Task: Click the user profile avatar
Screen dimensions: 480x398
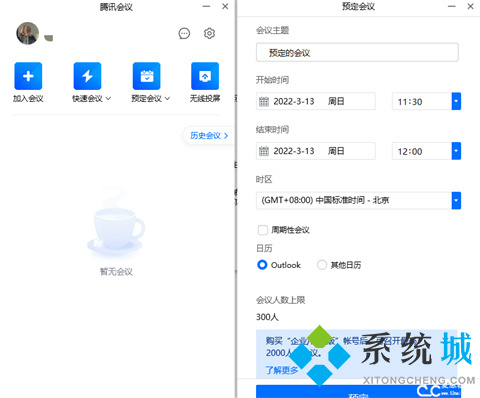Action: pyautogui.click(x=28, y=33)
